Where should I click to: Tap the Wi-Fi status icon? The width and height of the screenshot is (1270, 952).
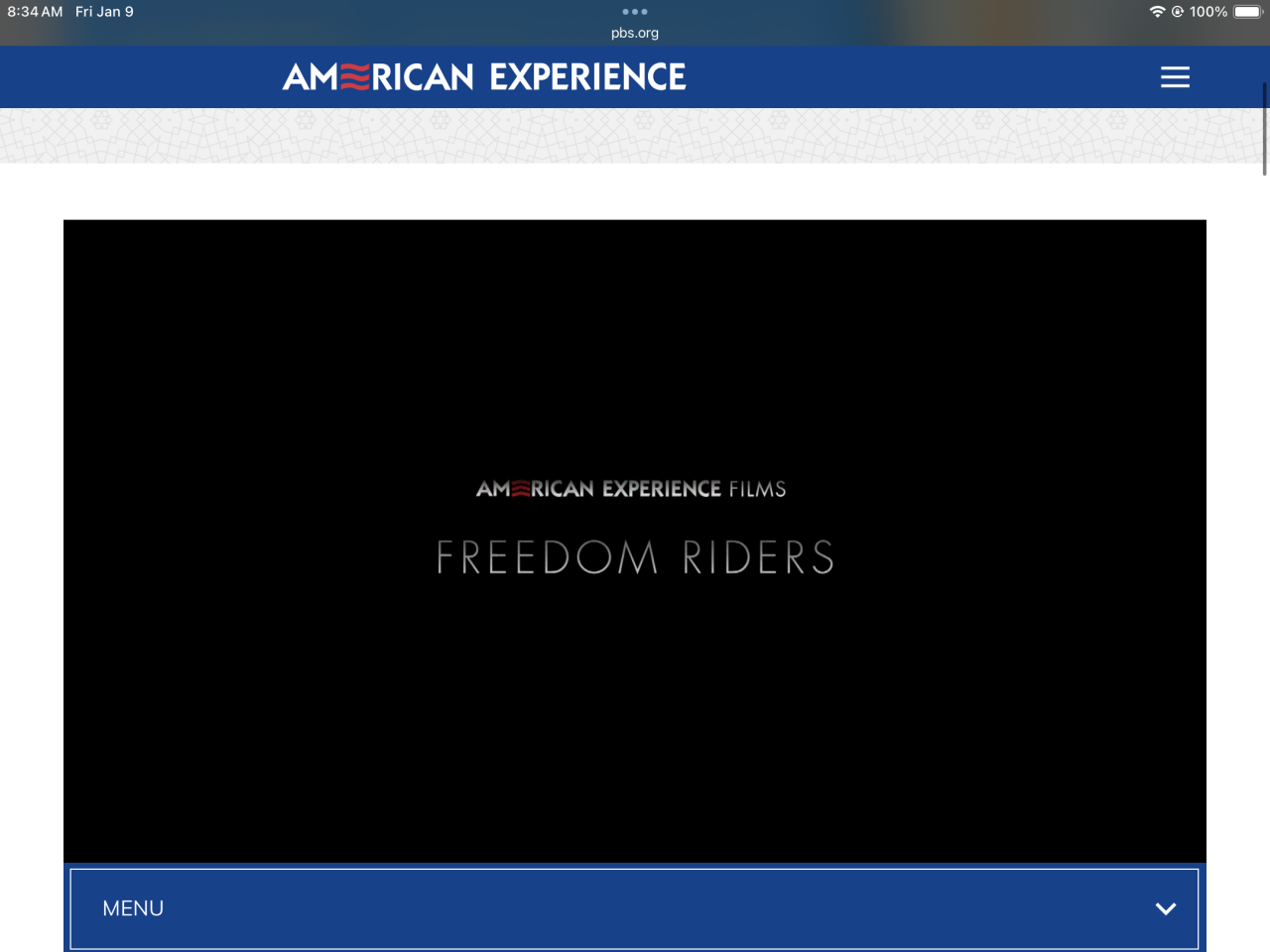tap(1157, 12)
